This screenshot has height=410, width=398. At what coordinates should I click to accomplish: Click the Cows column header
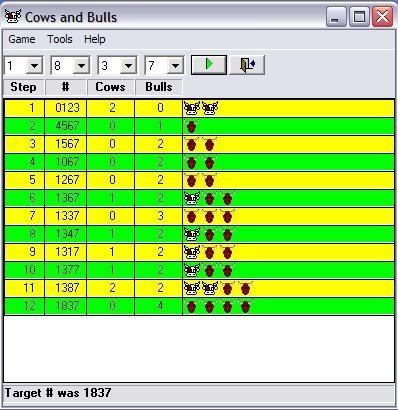point(110,87)
